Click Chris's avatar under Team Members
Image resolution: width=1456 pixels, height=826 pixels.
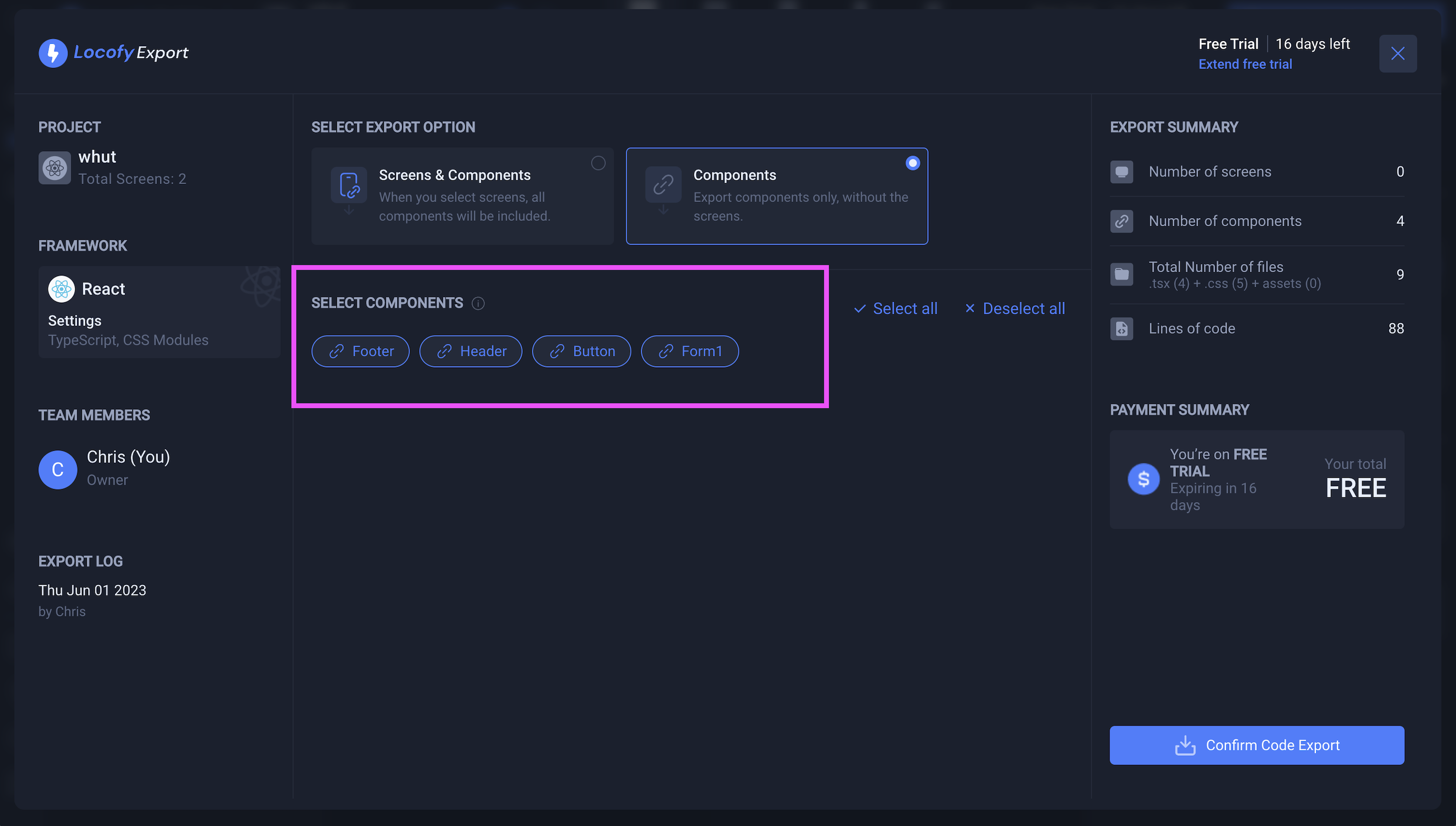pyautogui.click(x=57, y=469)
